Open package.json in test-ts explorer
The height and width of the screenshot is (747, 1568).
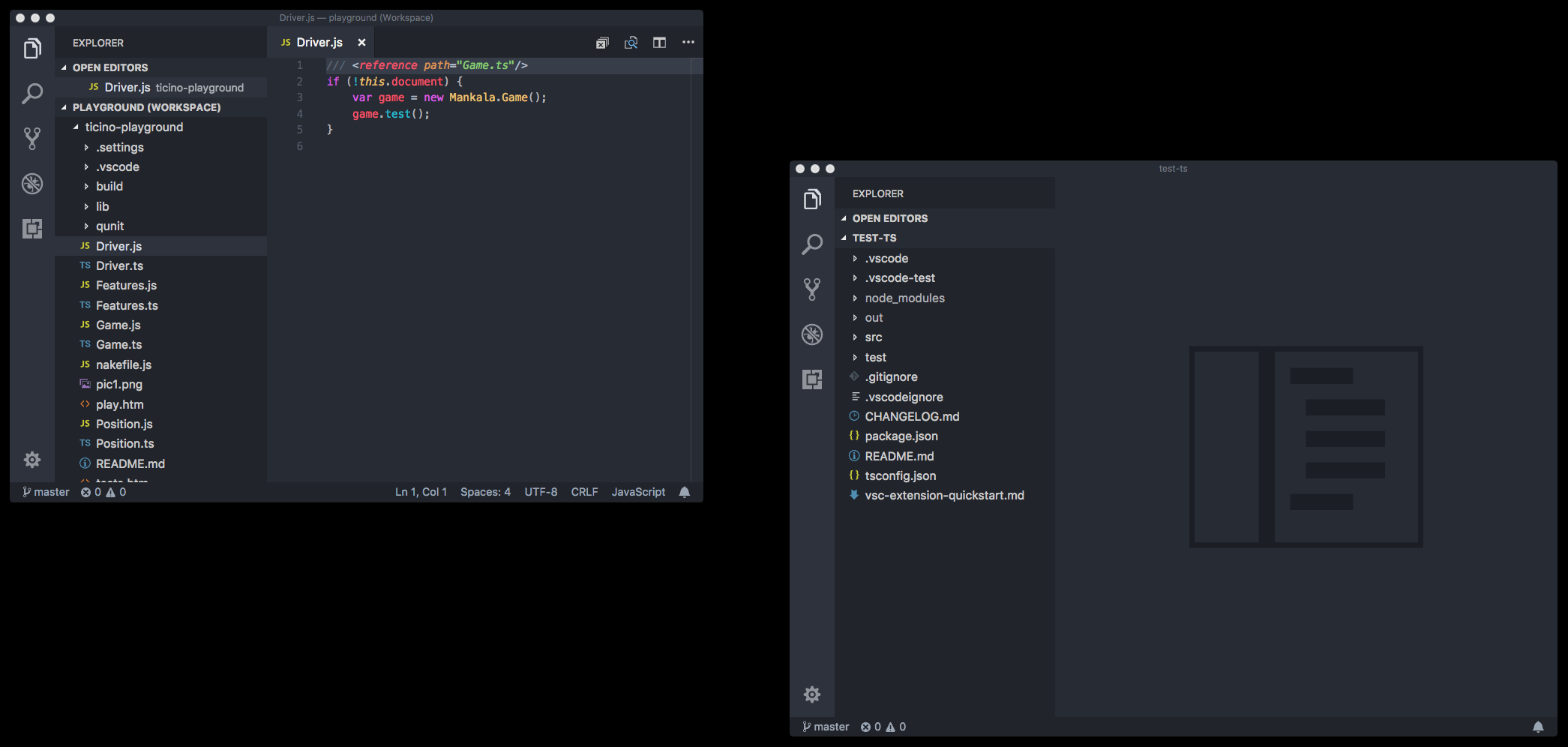[x=901, y=436]
